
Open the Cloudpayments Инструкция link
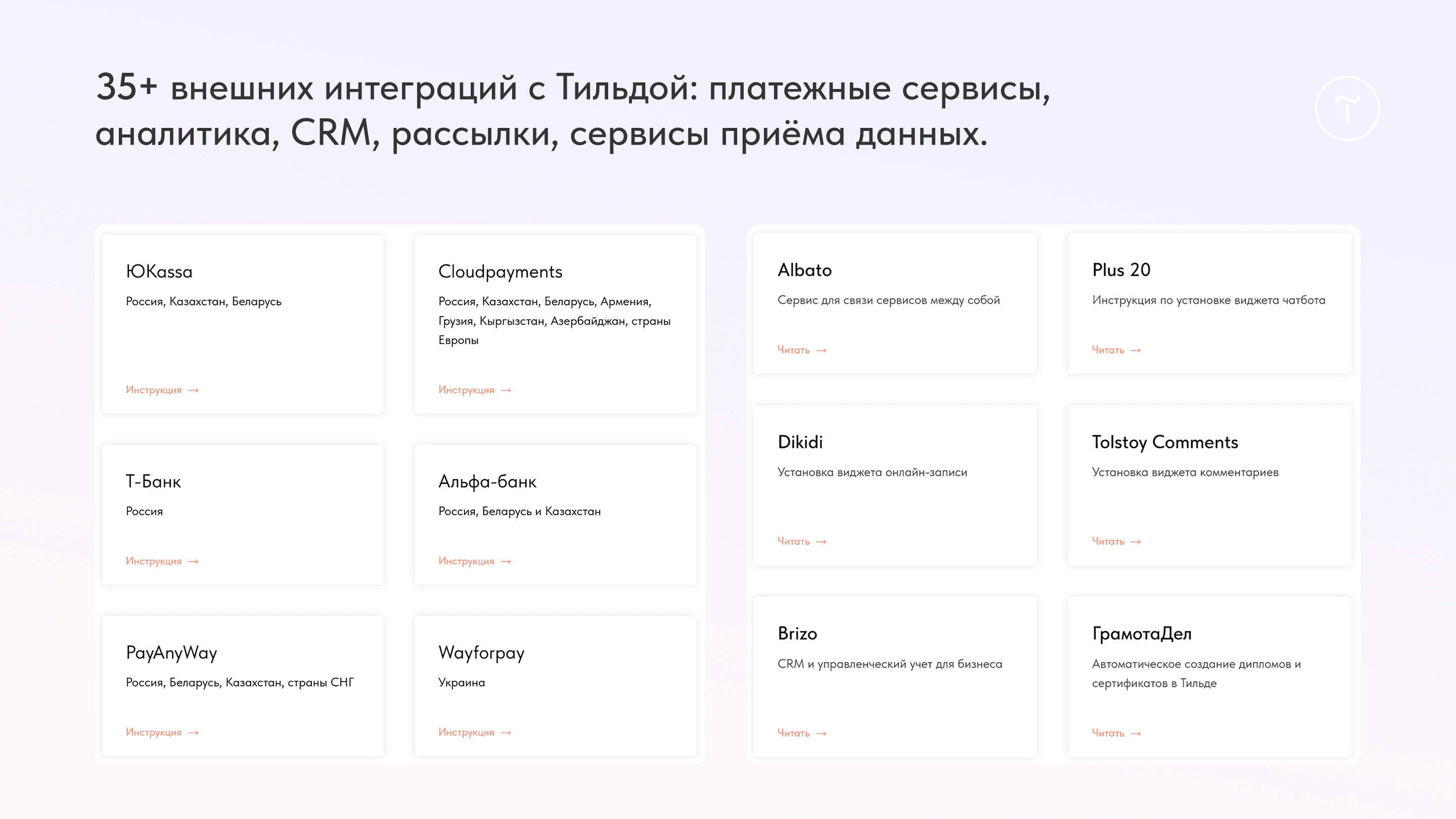(x=475, y=390)
